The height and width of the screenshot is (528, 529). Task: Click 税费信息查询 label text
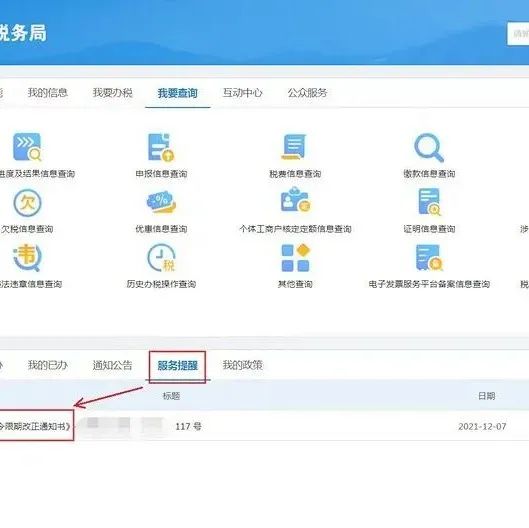pos(295,174)
